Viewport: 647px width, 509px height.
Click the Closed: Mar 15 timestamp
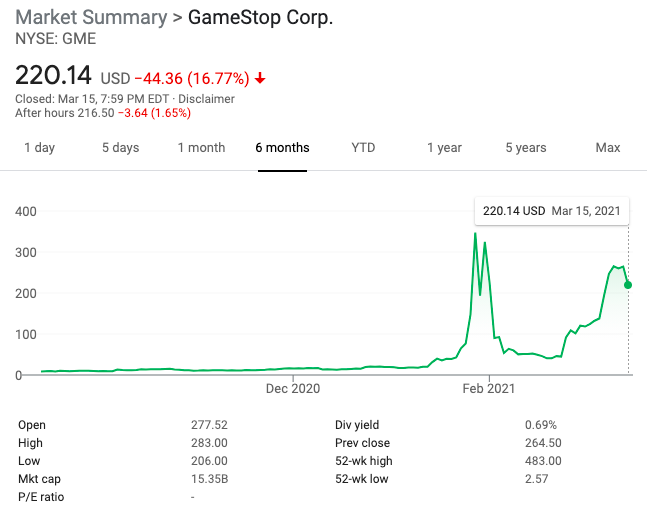92,99
